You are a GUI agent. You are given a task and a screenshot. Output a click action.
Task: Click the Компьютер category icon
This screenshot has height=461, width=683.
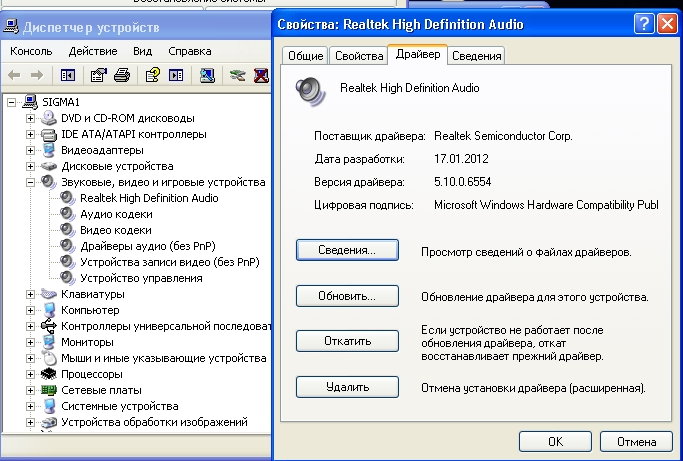coord(50,310)
